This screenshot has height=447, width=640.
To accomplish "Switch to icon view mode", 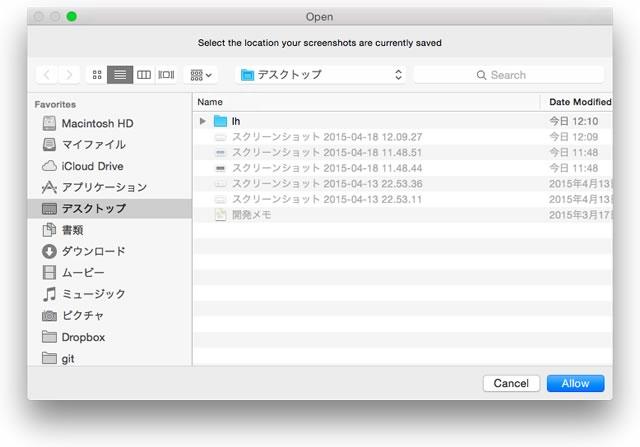I will click(x=97, y=75).
